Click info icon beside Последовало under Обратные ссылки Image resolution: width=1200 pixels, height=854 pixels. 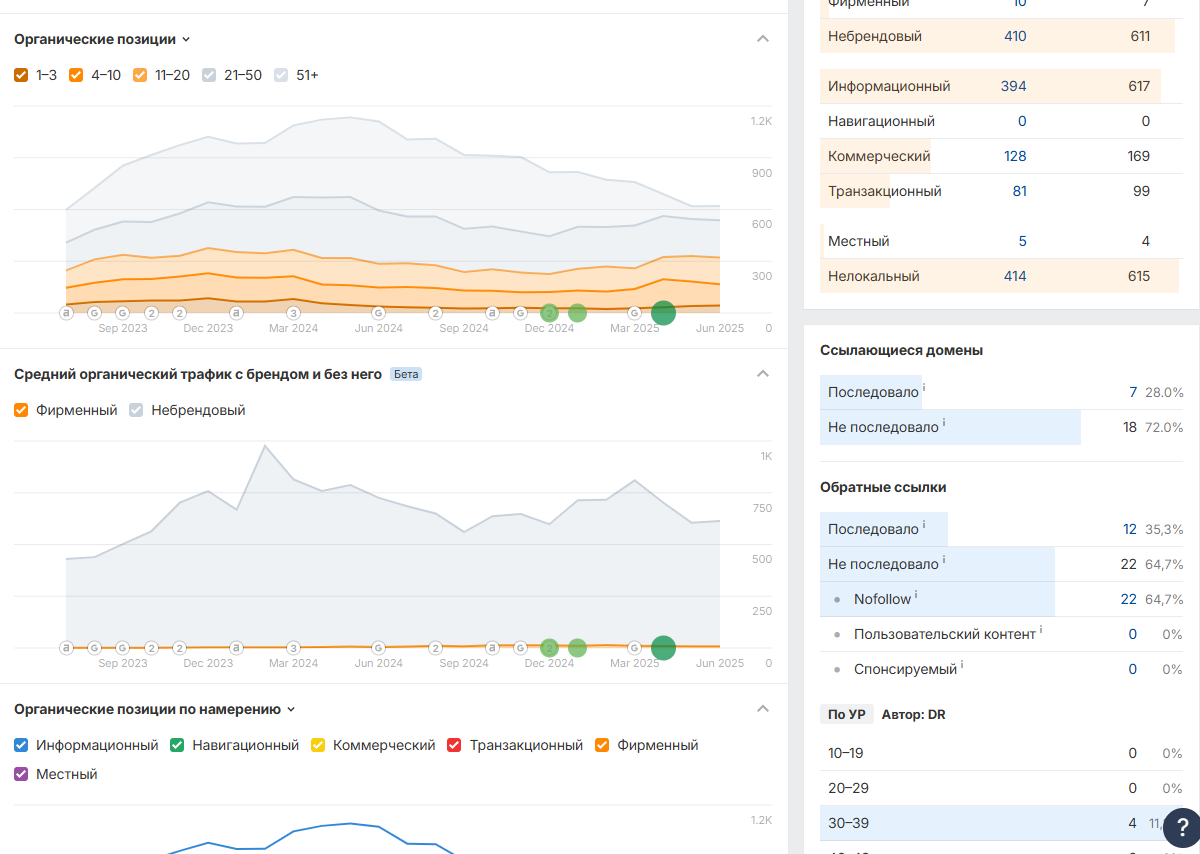(925, 525)
